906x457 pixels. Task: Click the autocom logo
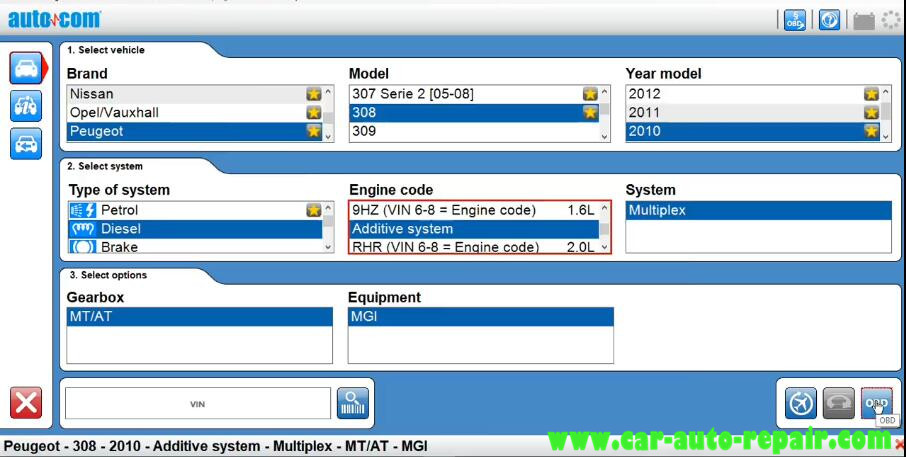[54, 20]
